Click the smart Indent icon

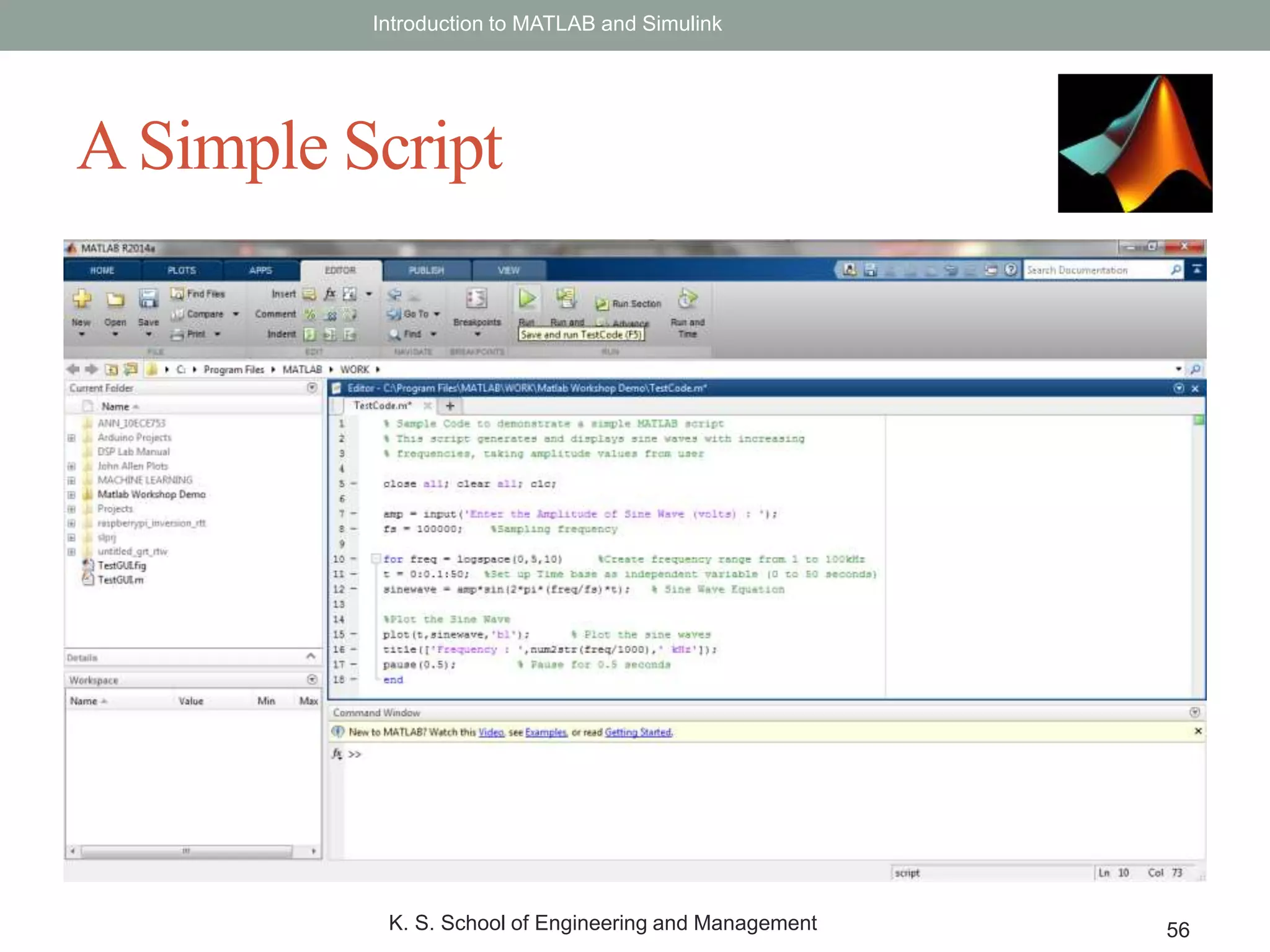pyautogui.click(x=310, y=335)
